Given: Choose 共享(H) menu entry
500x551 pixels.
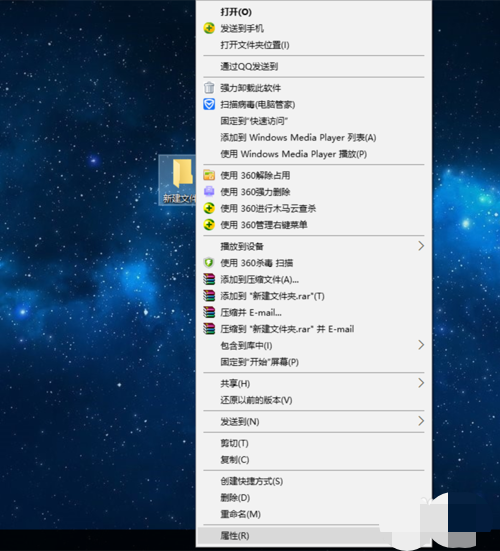Looking at the screenshot, I should (314, 383).
